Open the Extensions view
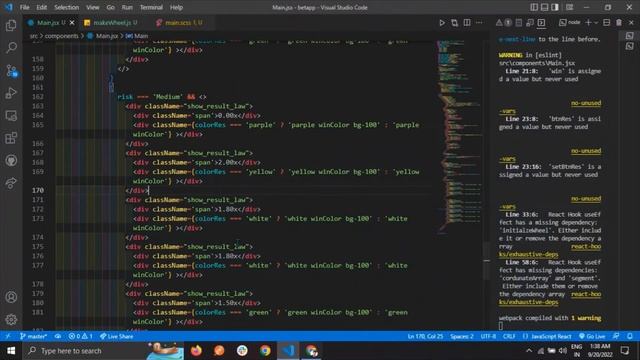 pos(11,138)
